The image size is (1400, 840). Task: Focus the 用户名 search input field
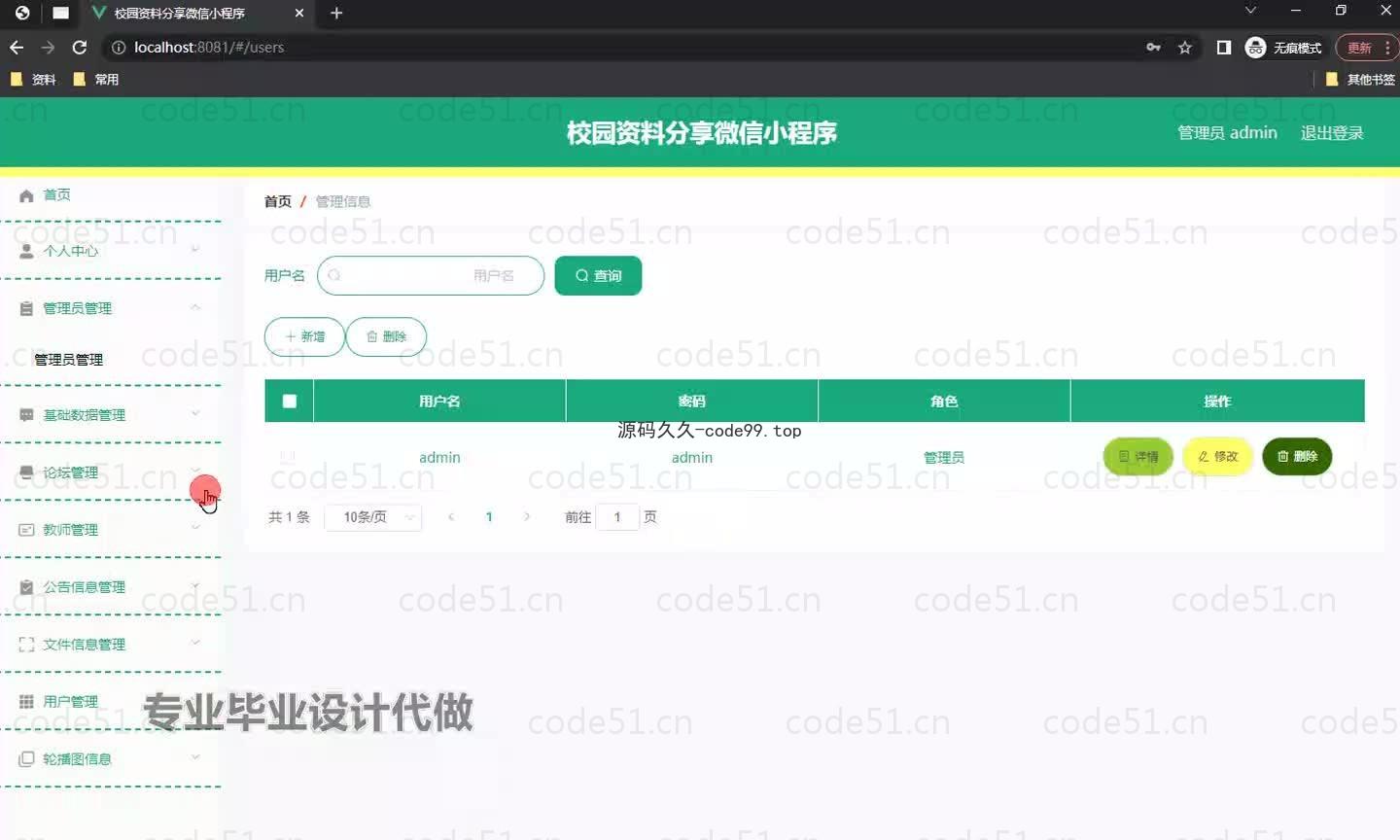coord(431,276)
